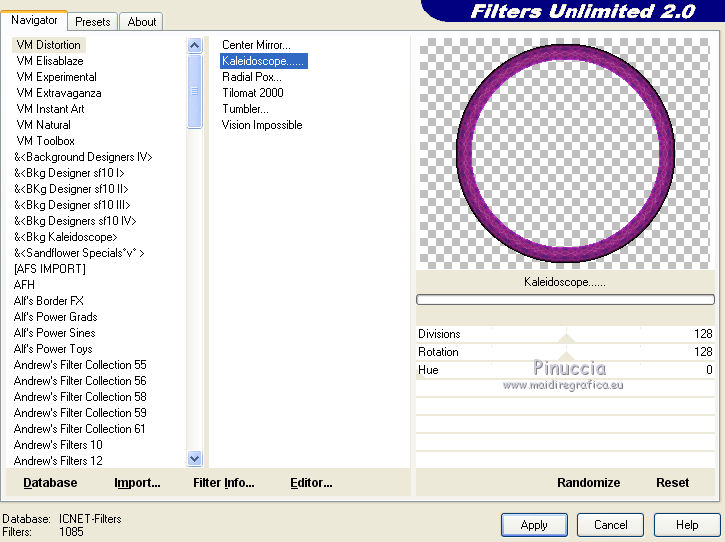Screen dimensions: 725x542
Task: Click the category list scroll down arrow
Action: (x=195, y=459)
